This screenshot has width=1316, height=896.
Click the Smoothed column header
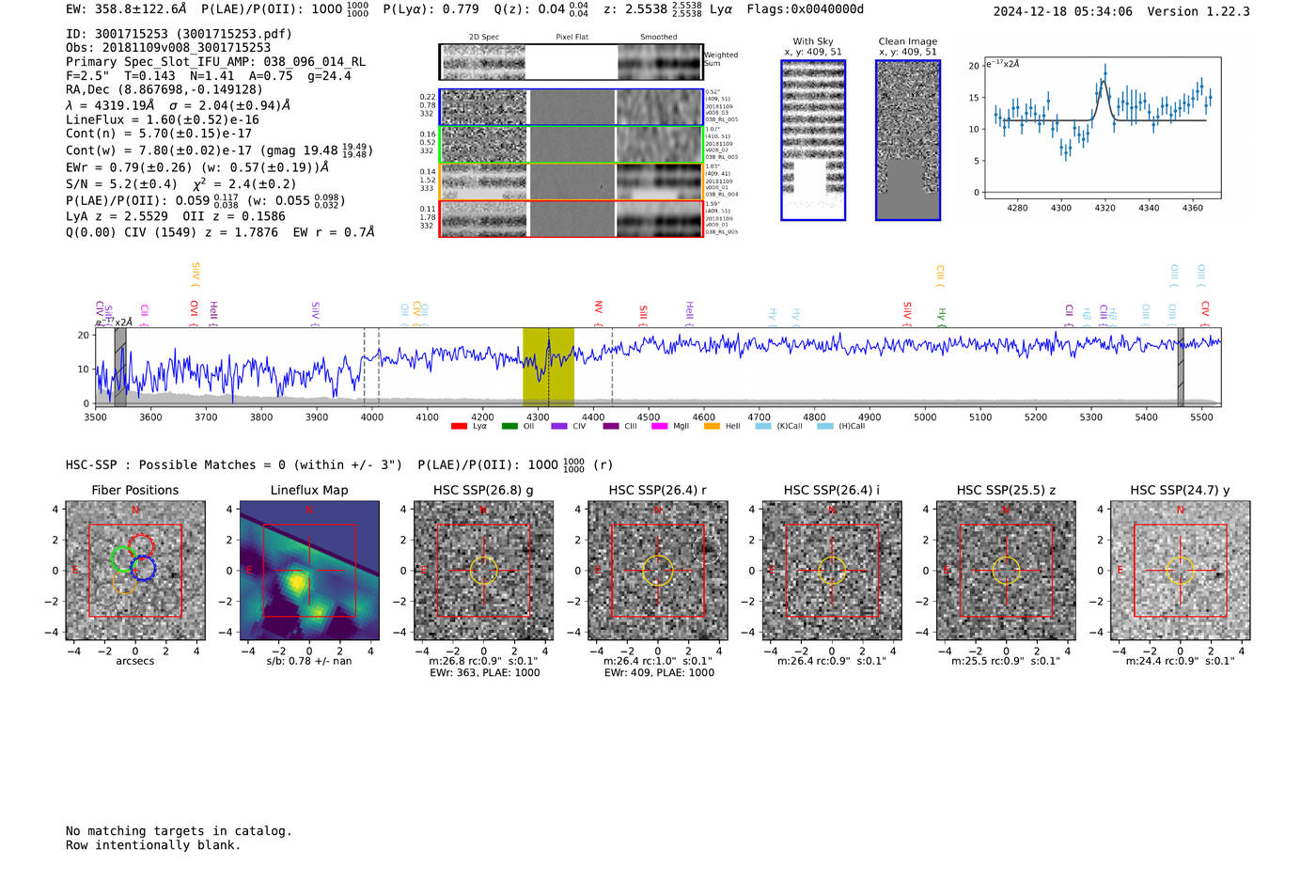pos(659,38)
